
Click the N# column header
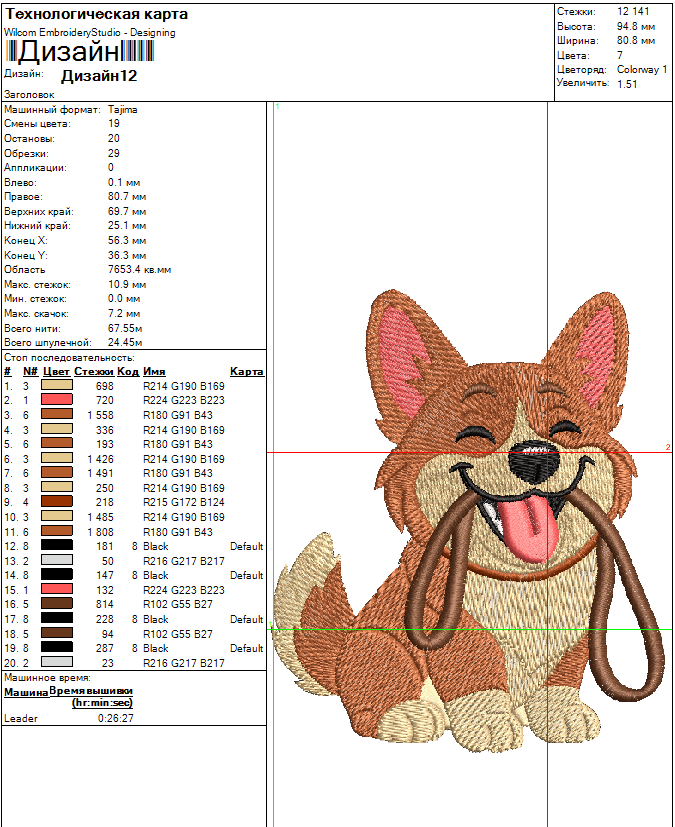click(31, 372)
